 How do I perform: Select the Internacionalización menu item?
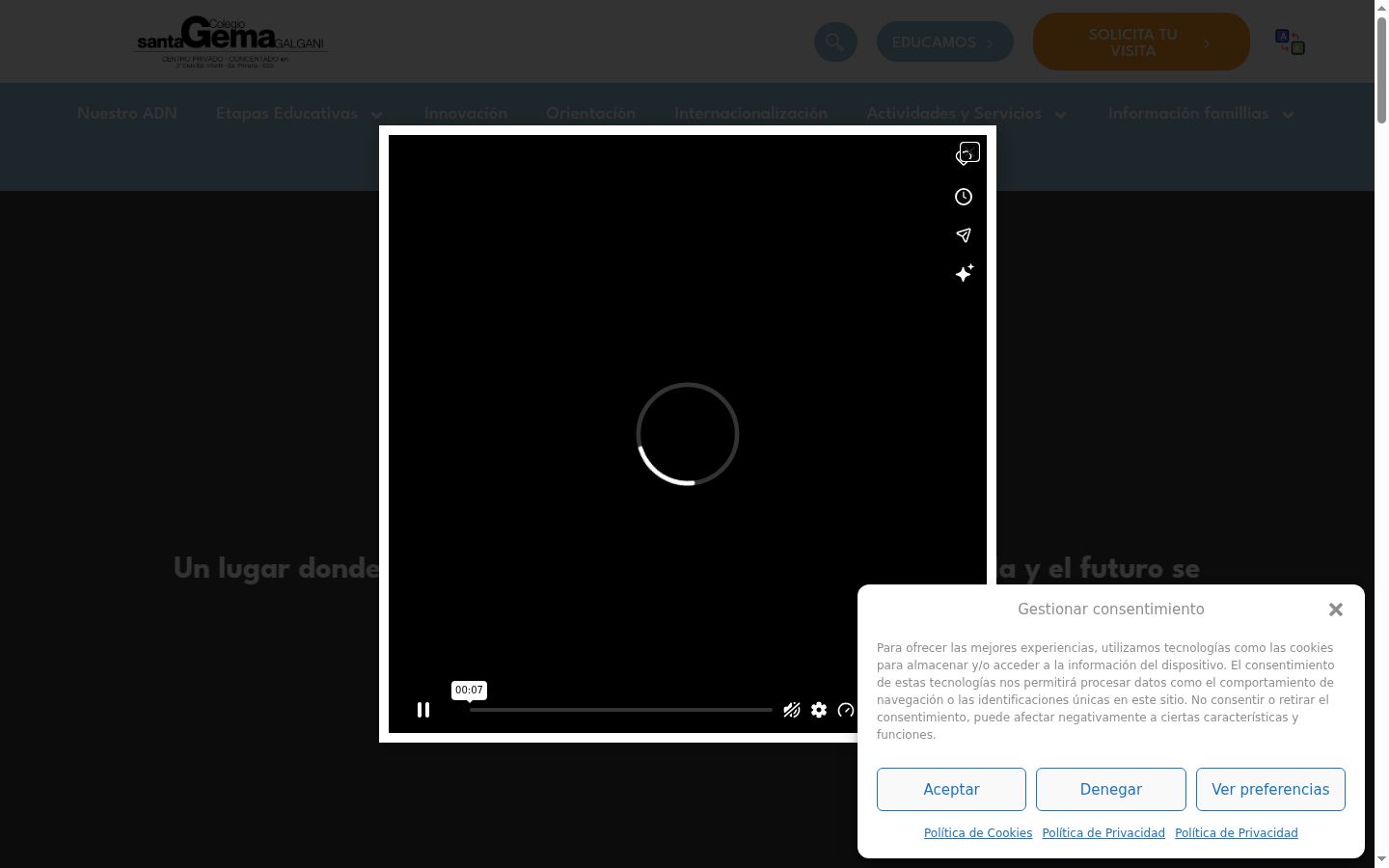click(x=750, y=114)
